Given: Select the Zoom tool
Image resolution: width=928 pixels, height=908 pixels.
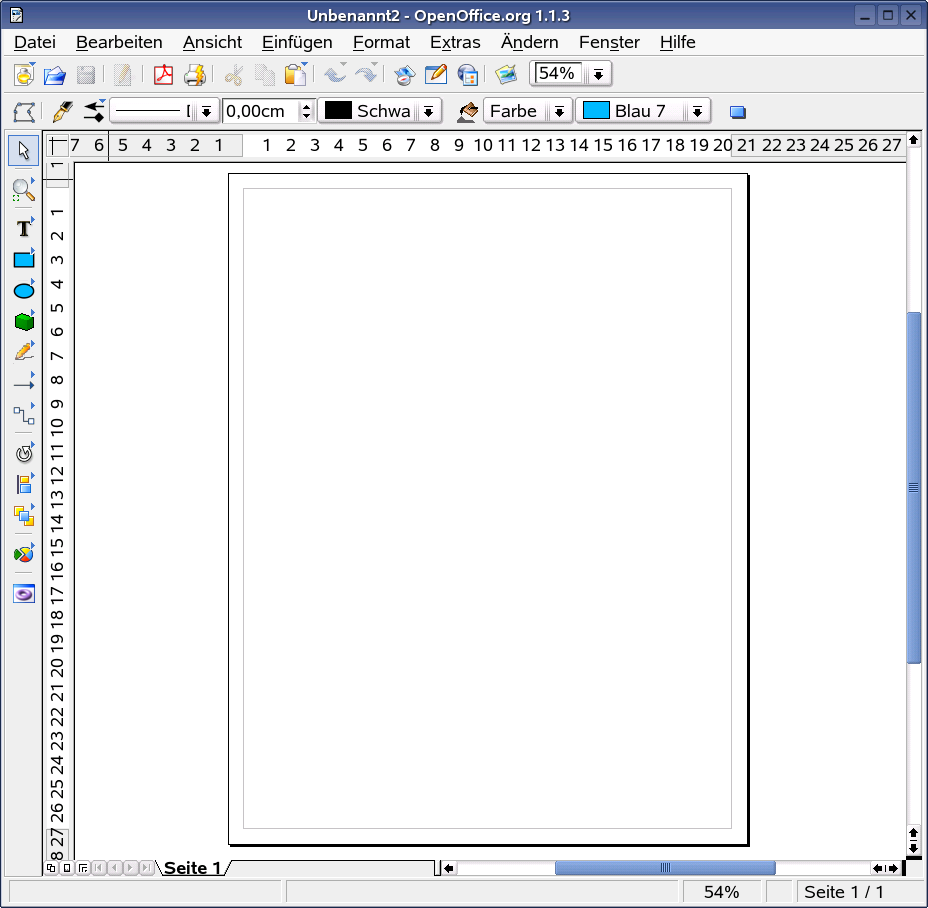Looking at the screenshot, I should (22, 190).
